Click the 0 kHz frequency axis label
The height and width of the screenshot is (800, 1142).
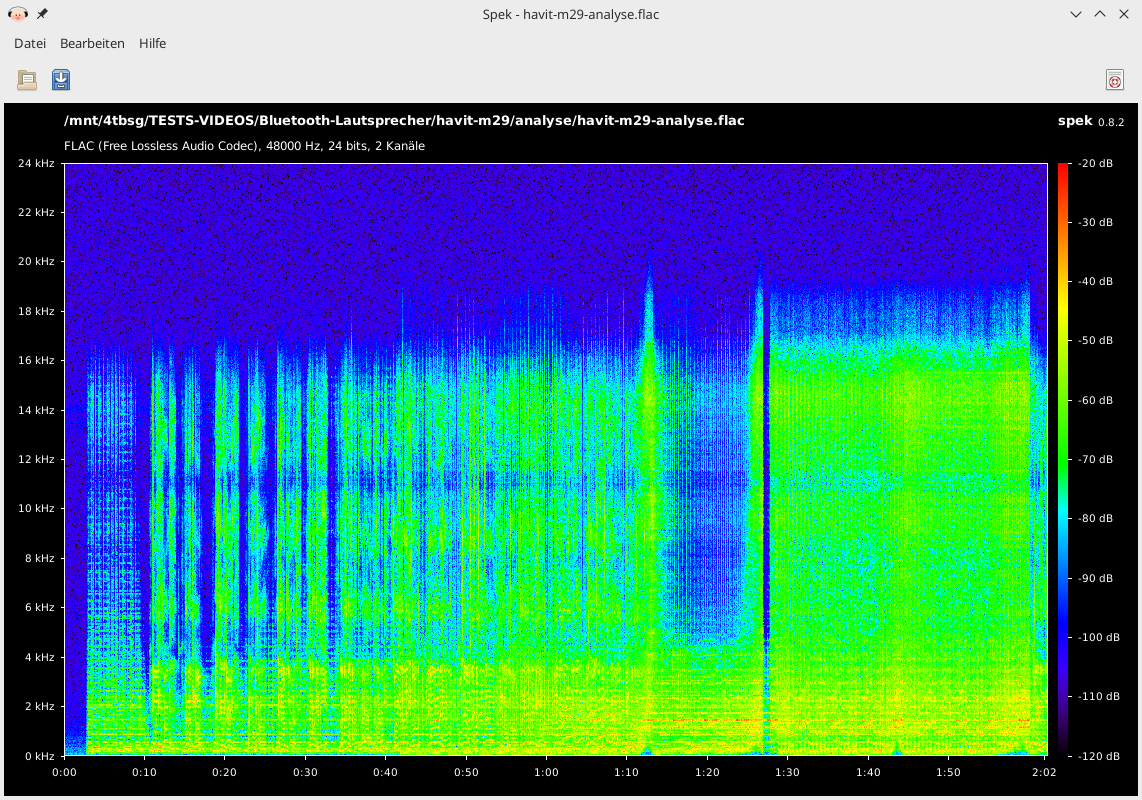pyautogui.click(x=39, y=756)
